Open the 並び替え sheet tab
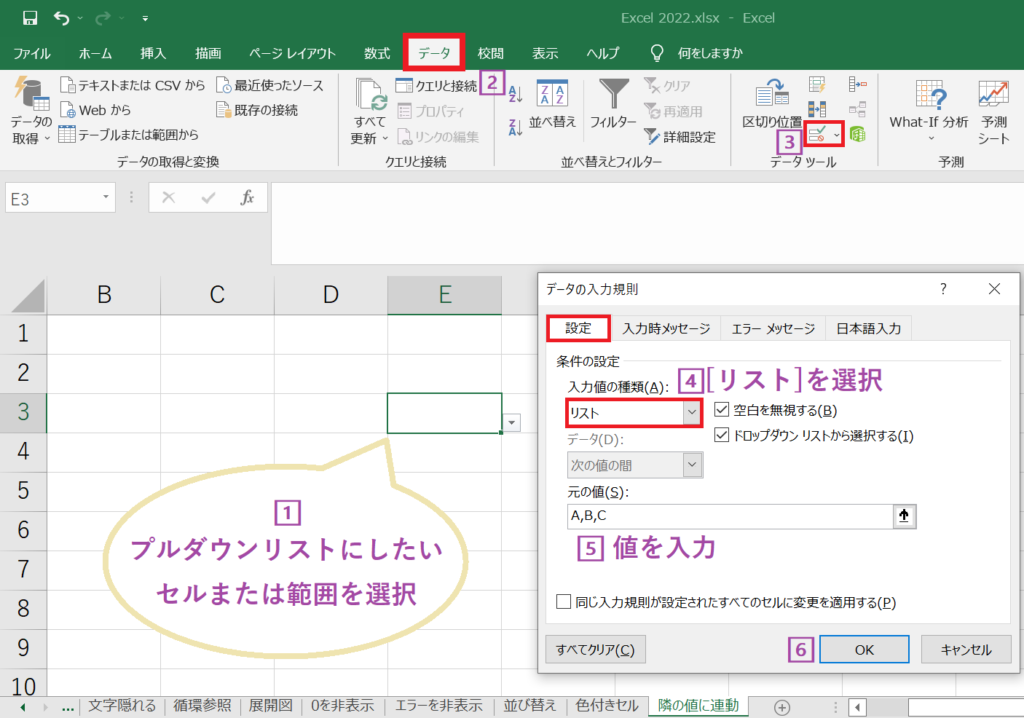This screenshot has width=1024, height=718. point(530,706)
